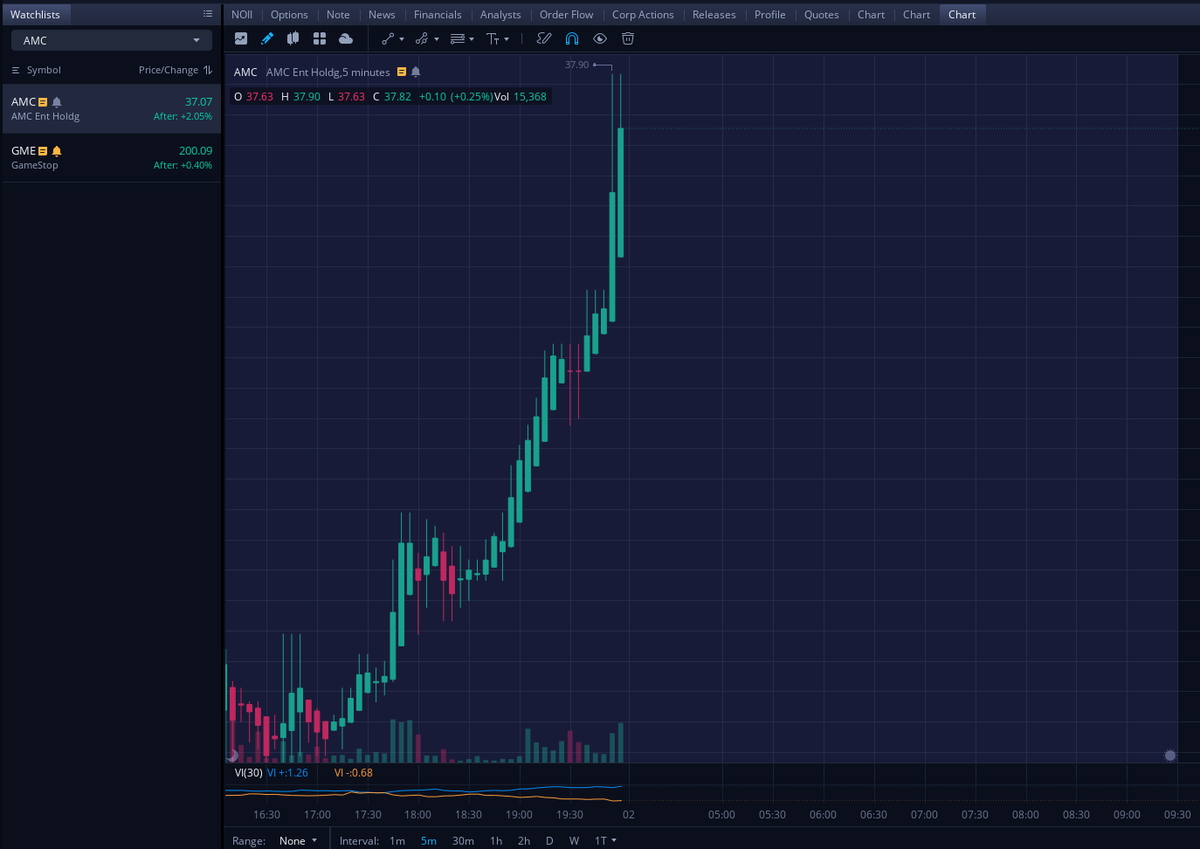Toggle the yellow alert bell on GME row
The width and height of the screenshot is (1200, 849).
click(x=57, y=151)
